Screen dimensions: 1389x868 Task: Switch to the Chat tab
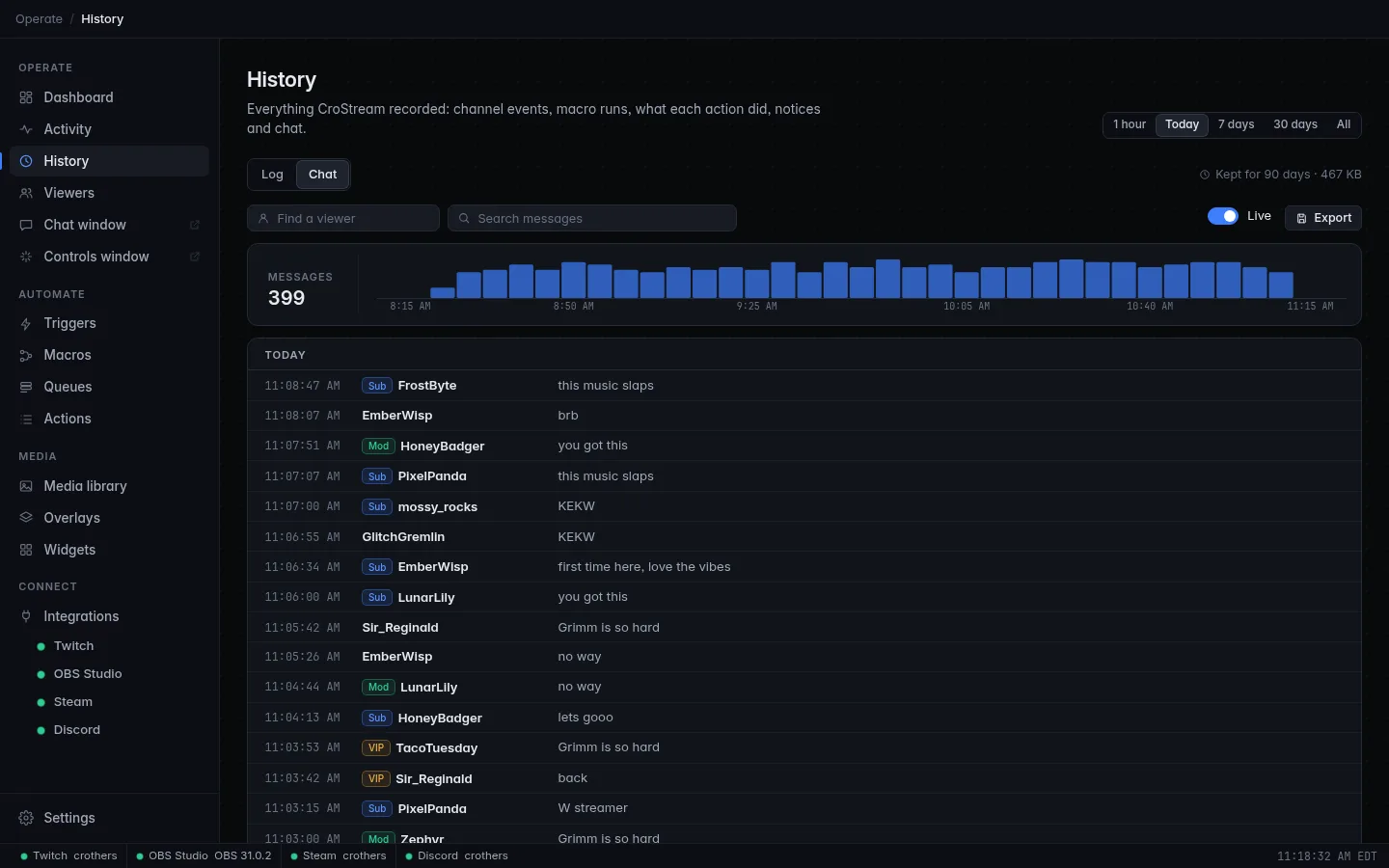click(x=323, y=175)
